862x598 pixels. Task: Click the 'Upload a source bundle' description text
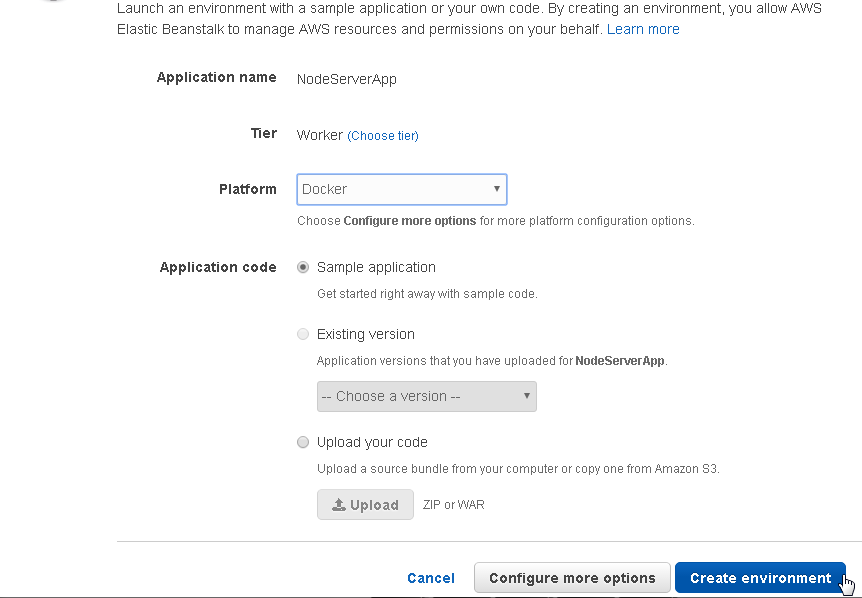pos(518,469)
